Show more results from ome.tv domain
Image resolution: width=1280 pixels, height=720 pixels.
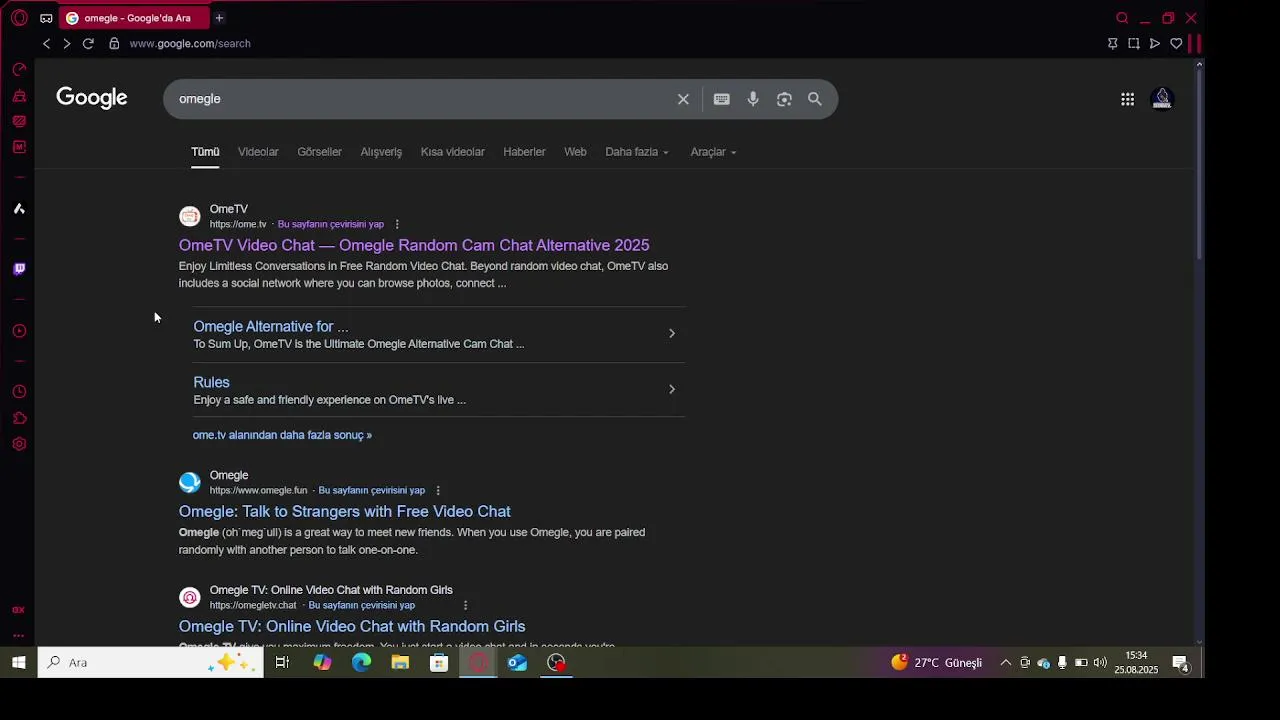(x=282, y=435)
